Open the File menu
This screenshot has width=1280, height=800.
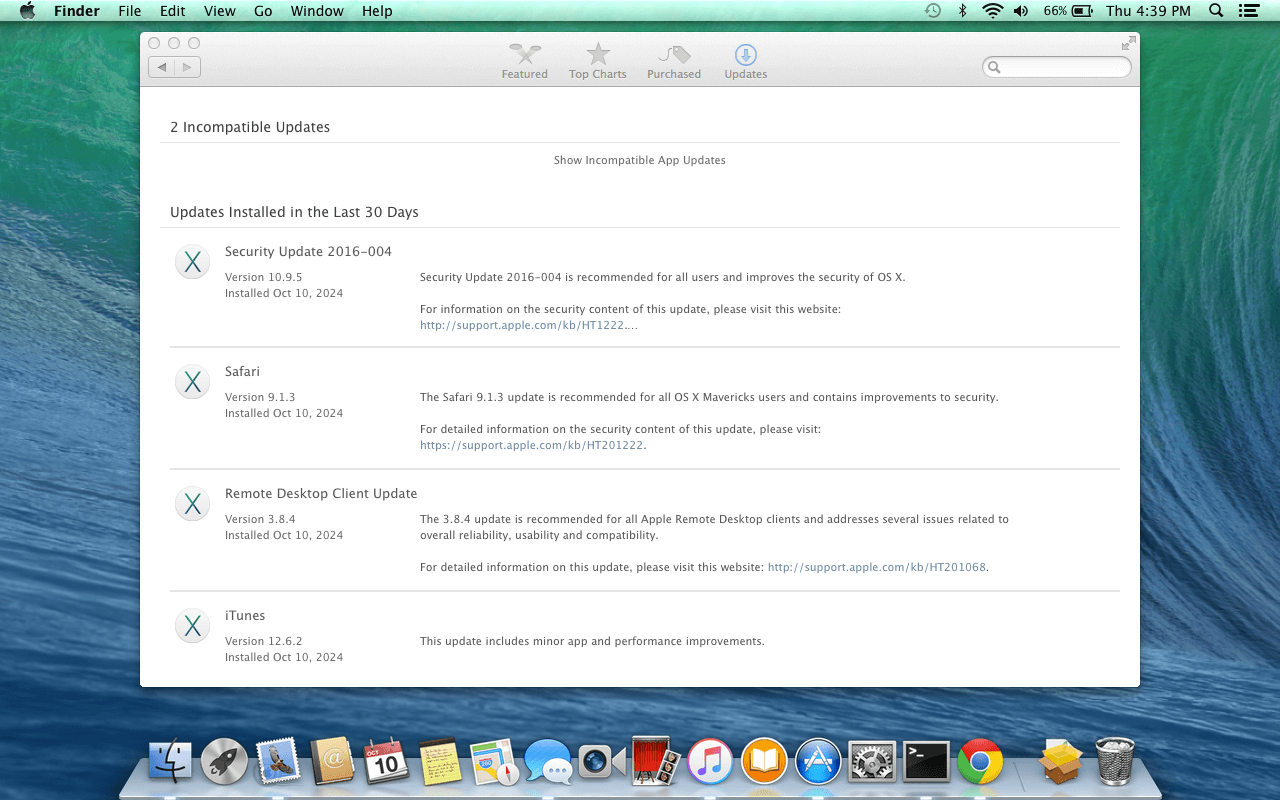tap(129, 11)
